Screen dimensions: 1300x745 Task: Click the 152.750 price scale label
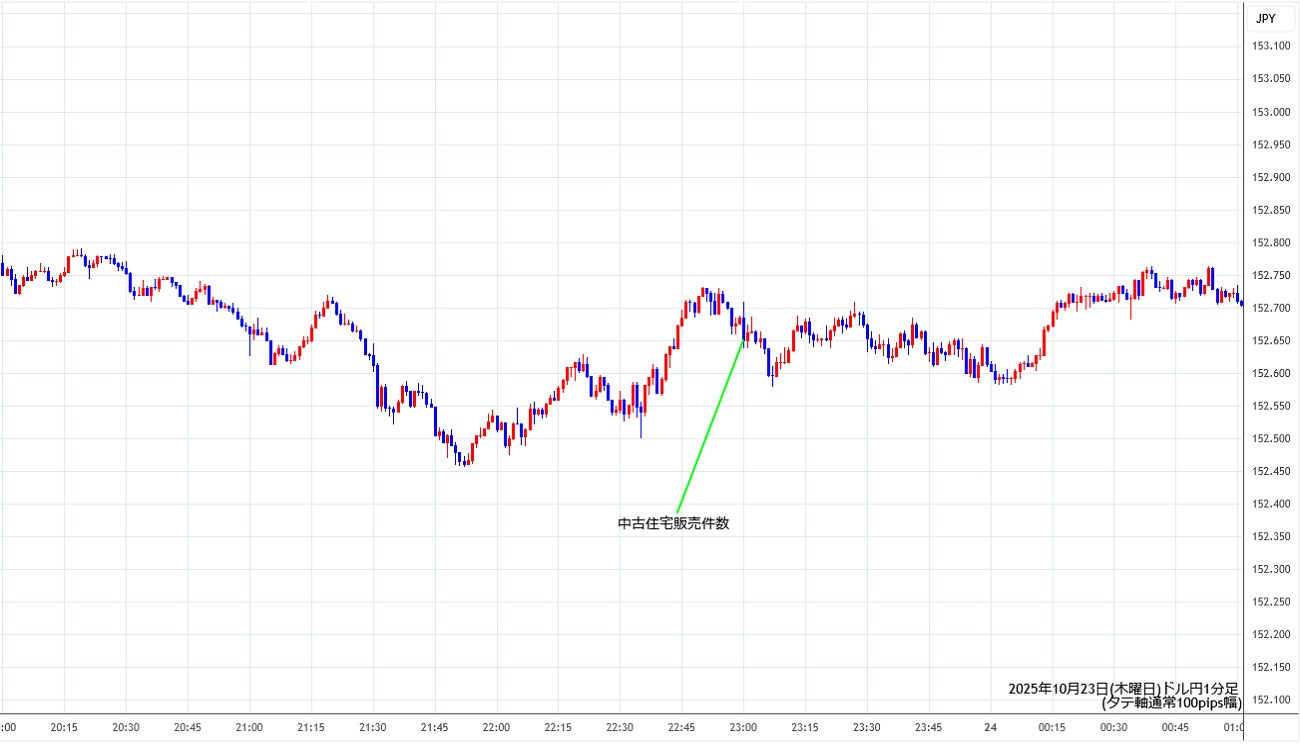point(1270,276)
